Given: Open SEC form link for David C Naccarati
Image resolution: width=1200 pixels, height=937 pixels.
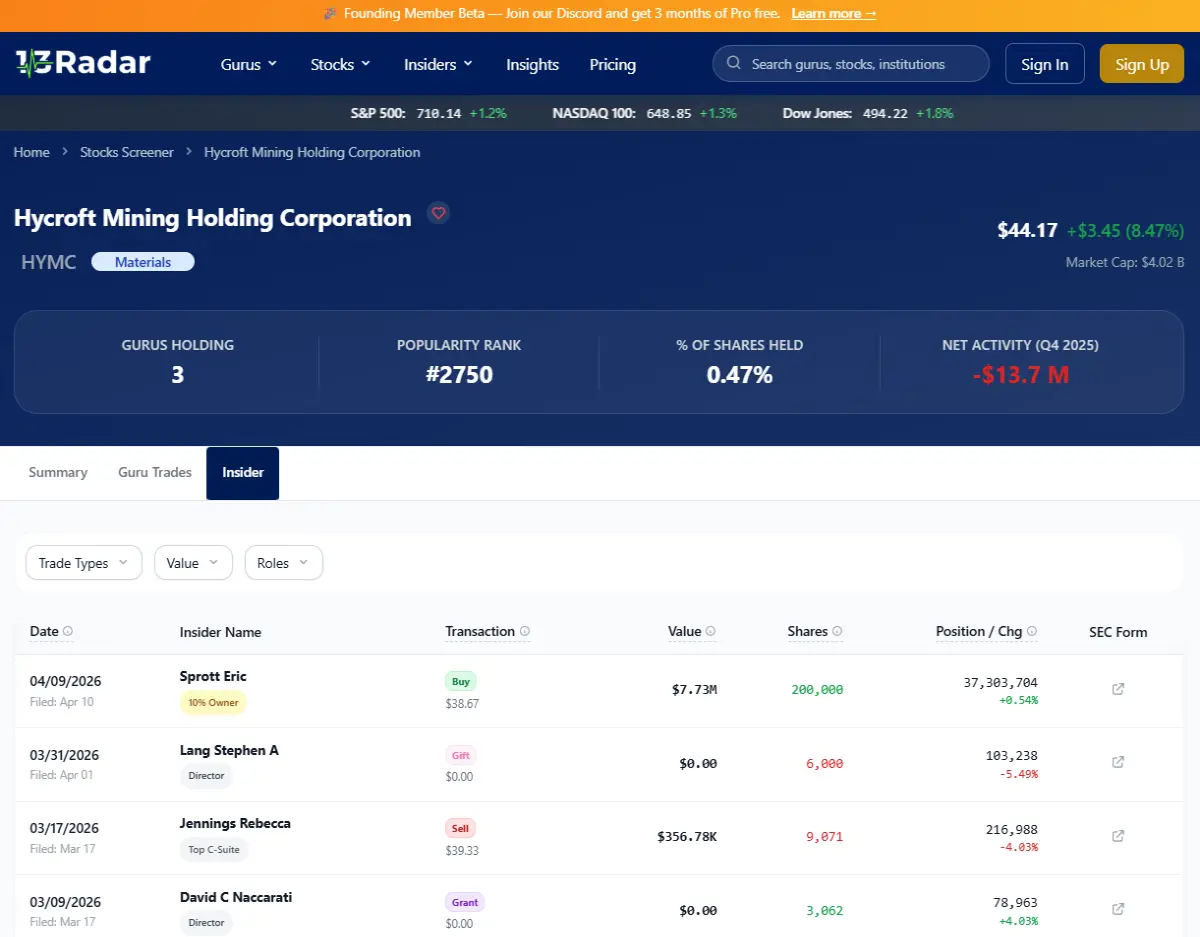Looking at the screenshot, I should pos(1118,909).
